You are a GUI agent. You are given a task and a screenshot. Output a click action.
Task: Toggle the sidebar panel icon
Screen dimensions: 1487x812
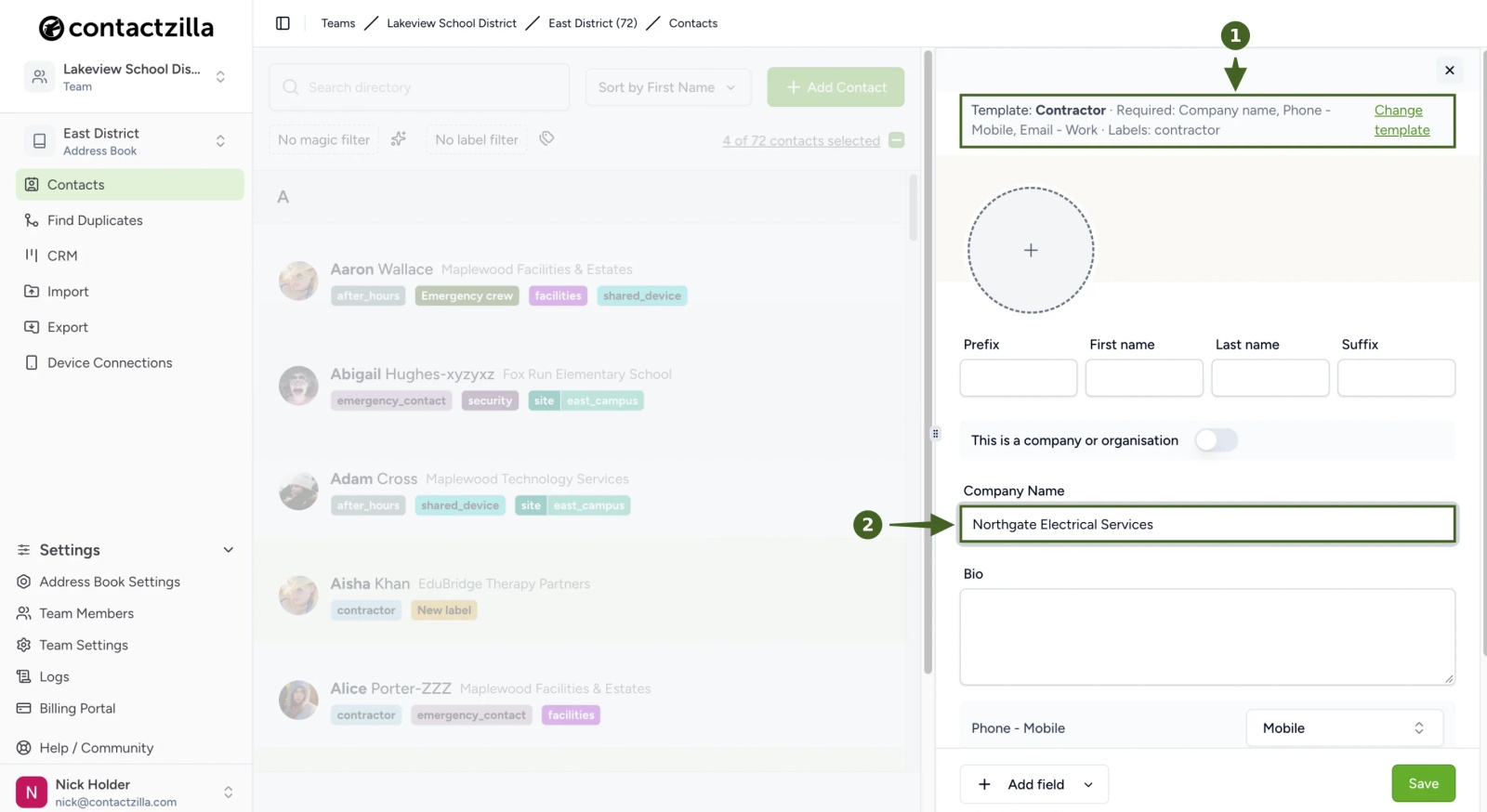point(283,23)
